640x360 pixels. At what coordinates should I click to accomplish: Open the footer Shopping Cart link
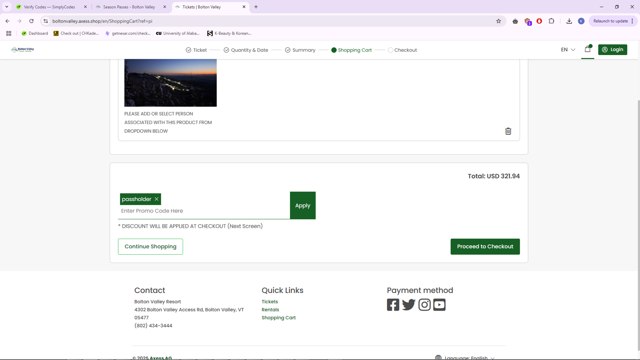click(278, 318)
